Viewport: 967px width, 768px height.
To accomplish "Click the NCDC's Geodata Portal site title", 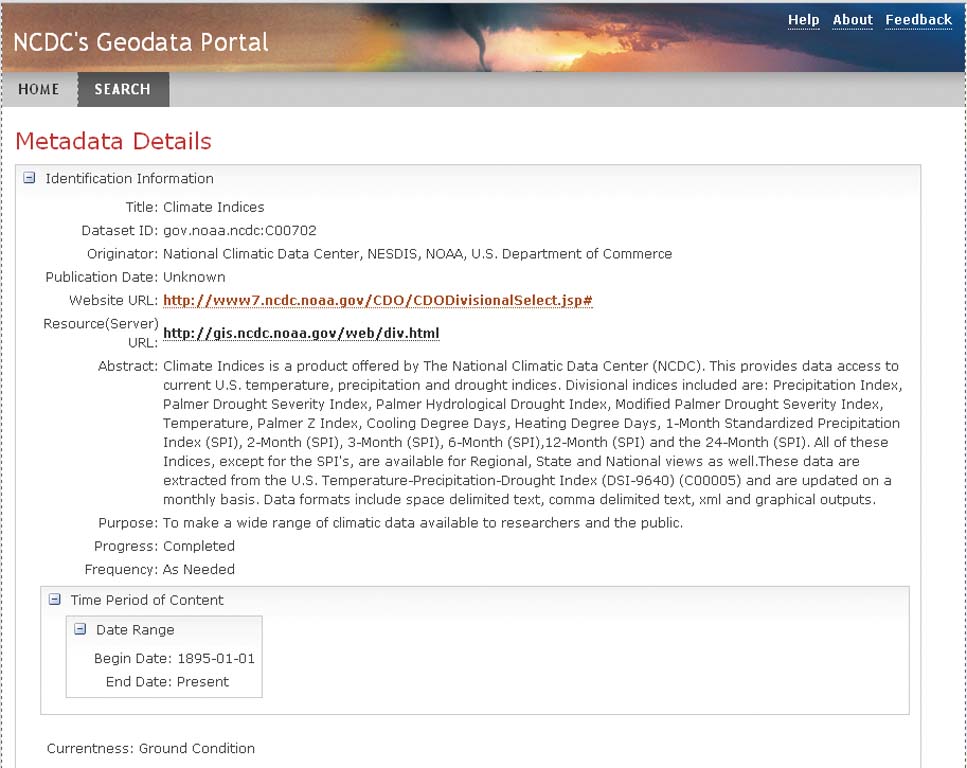I will [141, 42].
